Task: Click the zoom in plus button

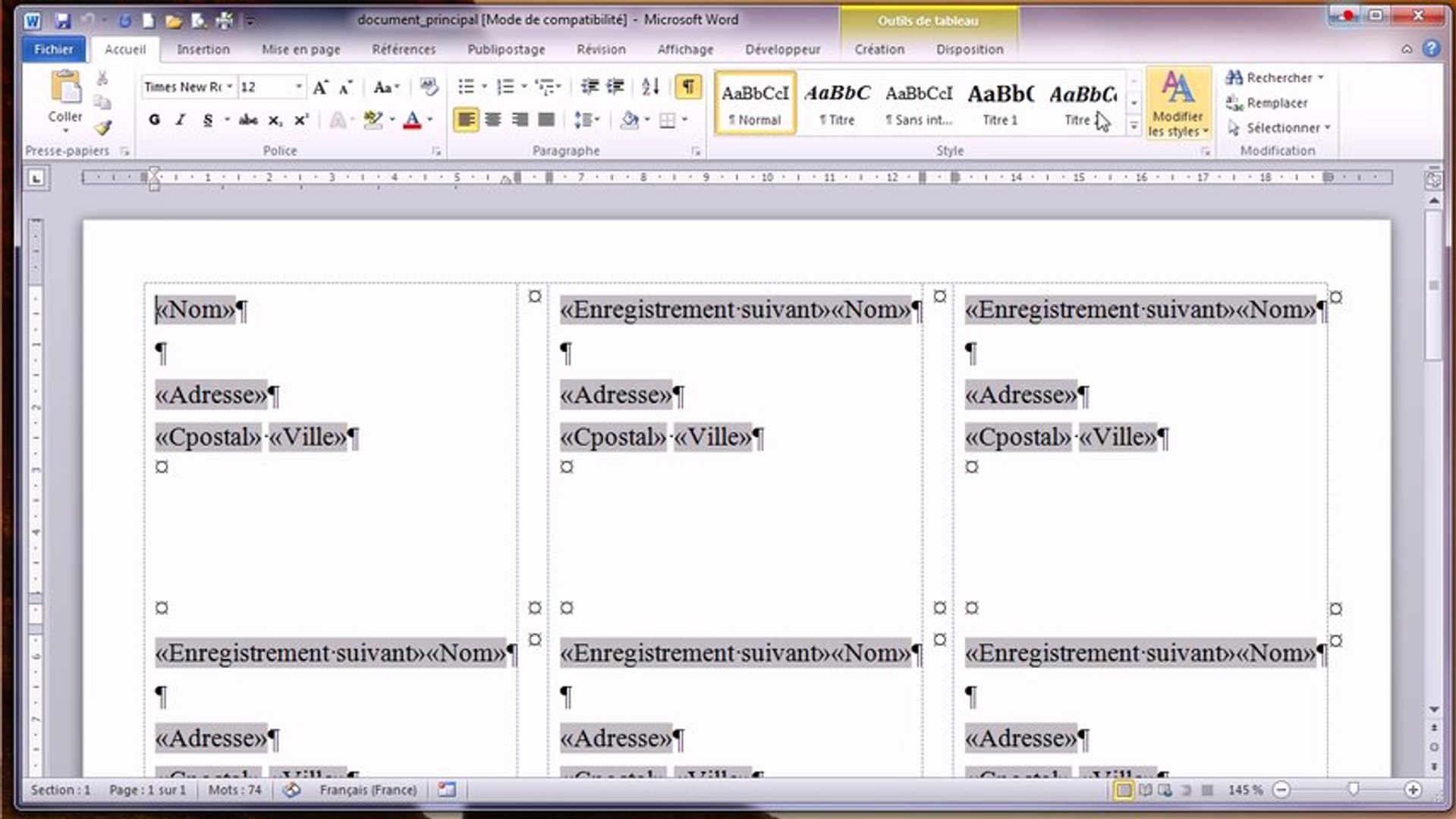Action: [1413, 790]
